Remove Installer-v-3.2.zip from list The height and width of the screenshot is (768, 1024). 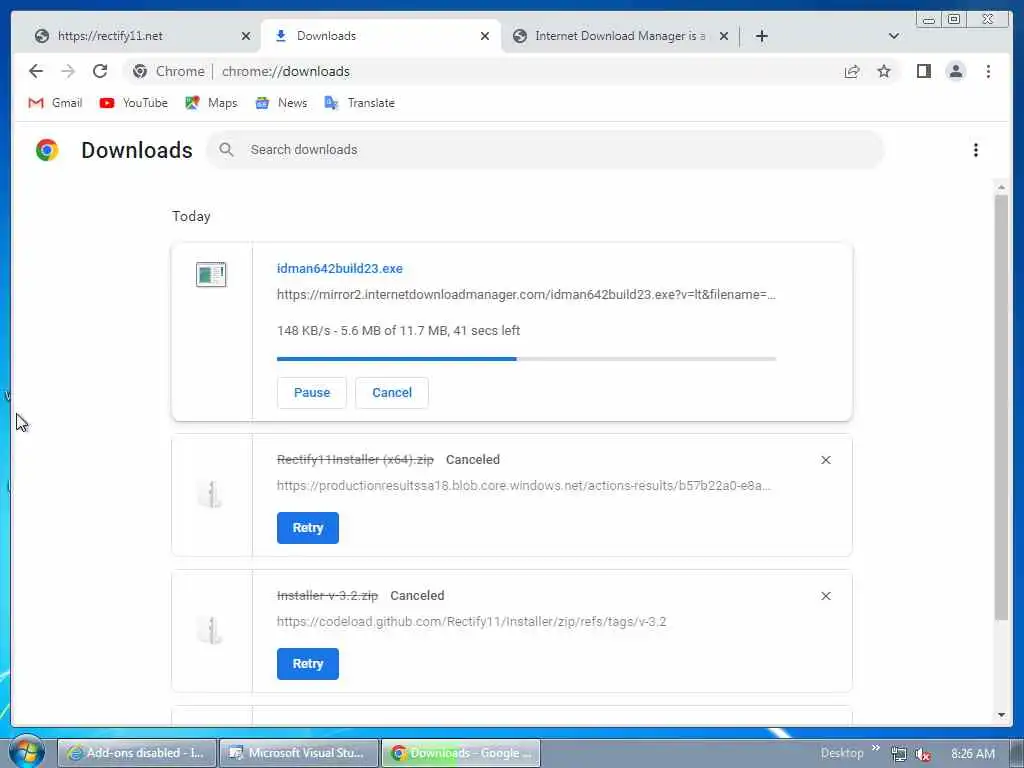(x=825, y=596)
